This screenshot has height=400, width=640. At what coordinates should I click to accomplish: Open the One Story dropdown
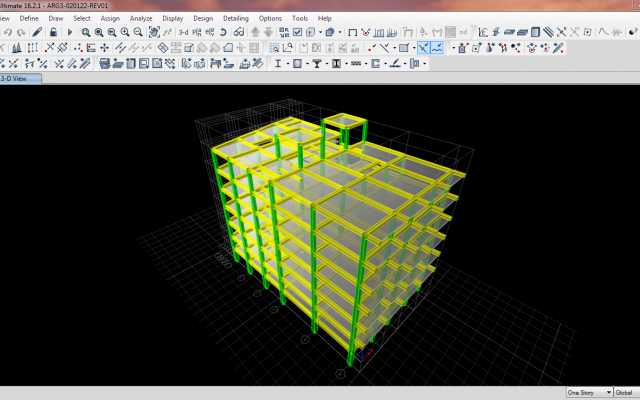589,392
